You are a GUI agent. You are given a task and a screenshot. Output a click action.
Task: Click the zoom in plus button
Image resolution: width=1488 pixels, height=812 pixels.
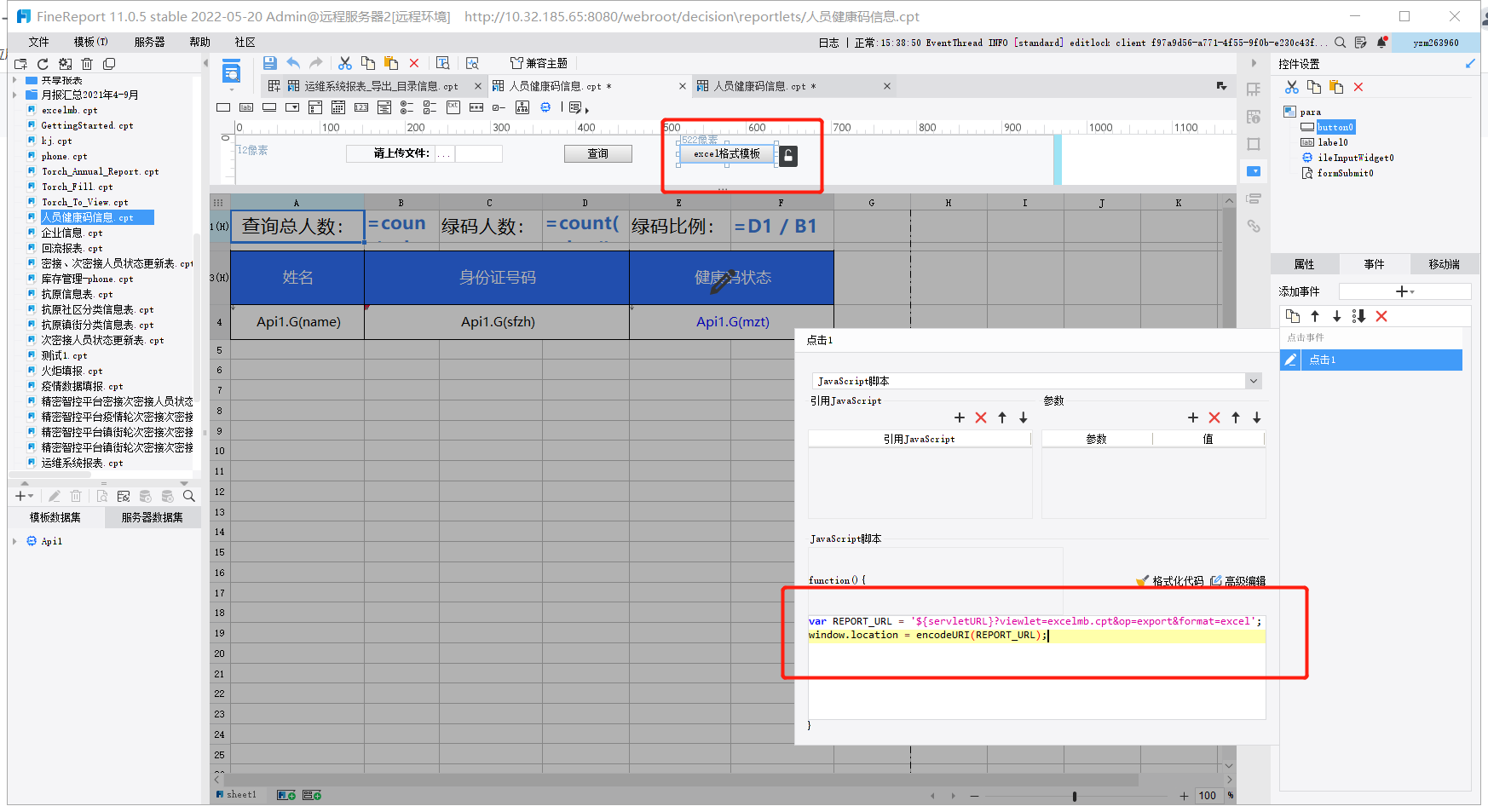tap(1184, 796)
